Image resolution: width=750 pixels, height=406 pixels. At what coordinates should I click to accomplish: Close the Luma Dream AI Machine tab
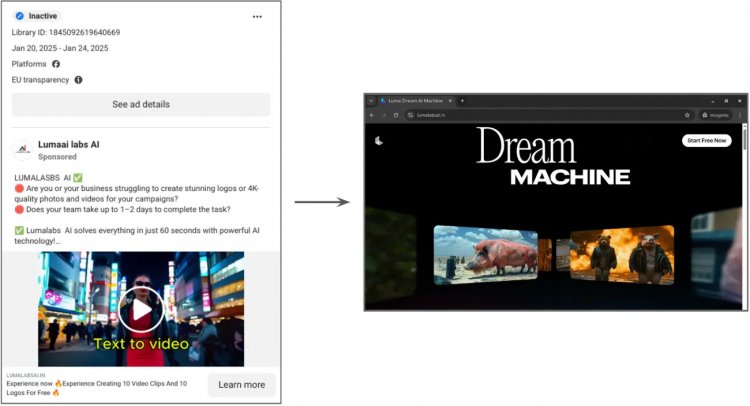pos(450,101)
